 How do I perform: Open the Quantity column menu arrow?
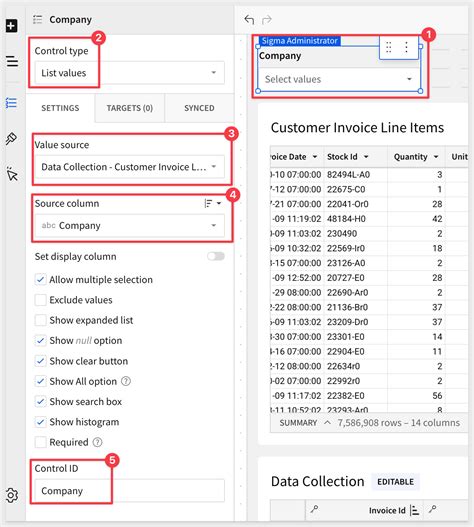click(436, 157)
